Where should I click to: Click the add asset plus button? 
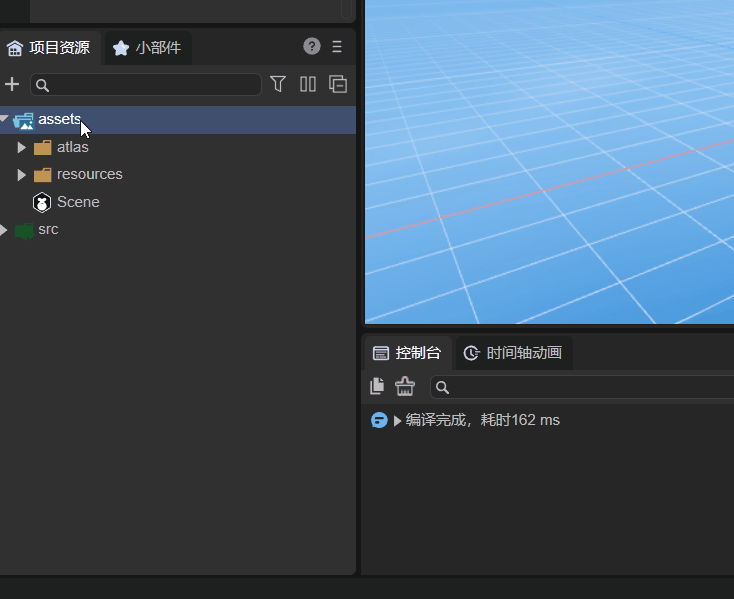pos(12,84)
